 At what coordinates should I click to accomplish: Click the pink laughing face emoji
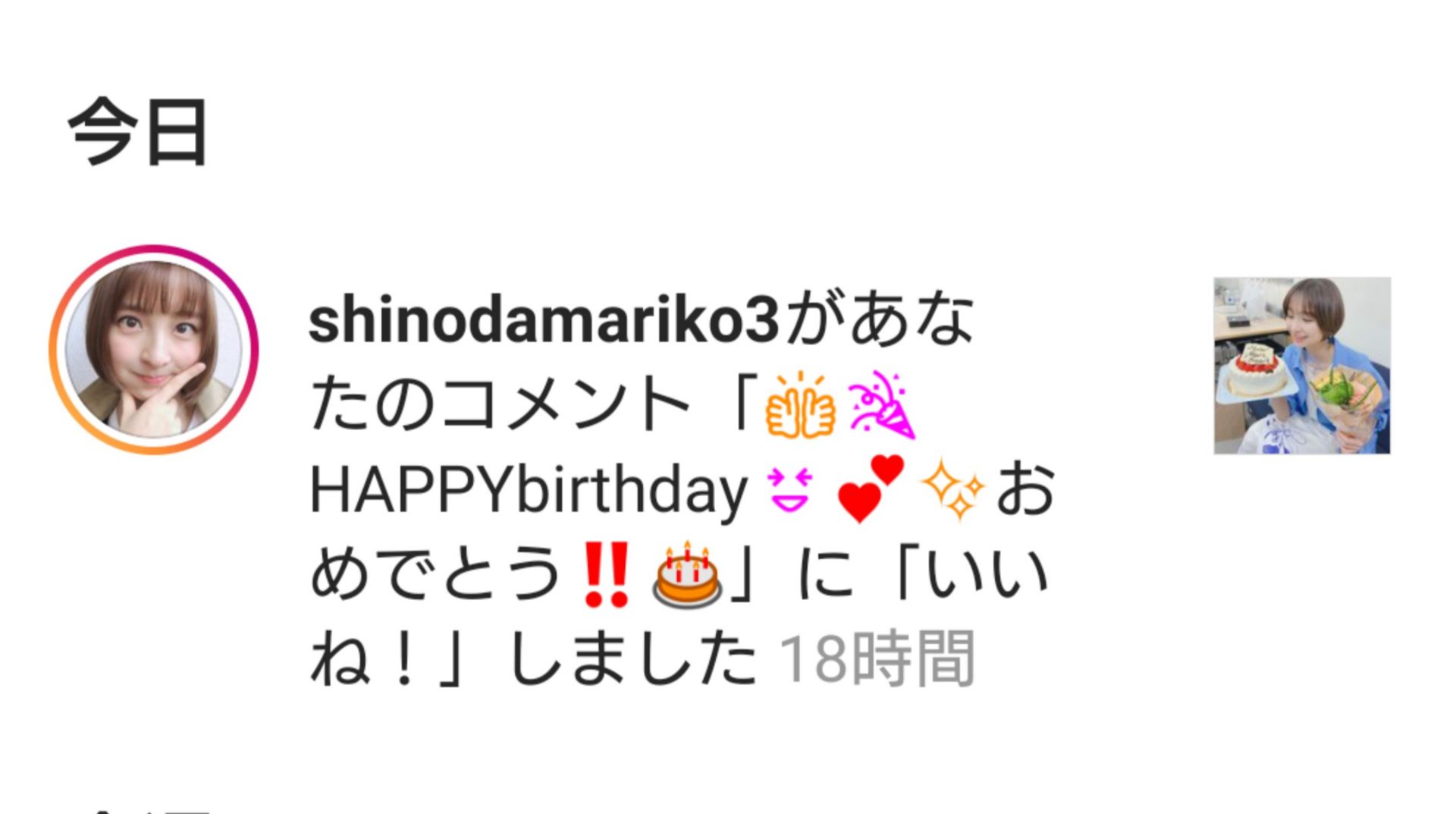[790, 490]
